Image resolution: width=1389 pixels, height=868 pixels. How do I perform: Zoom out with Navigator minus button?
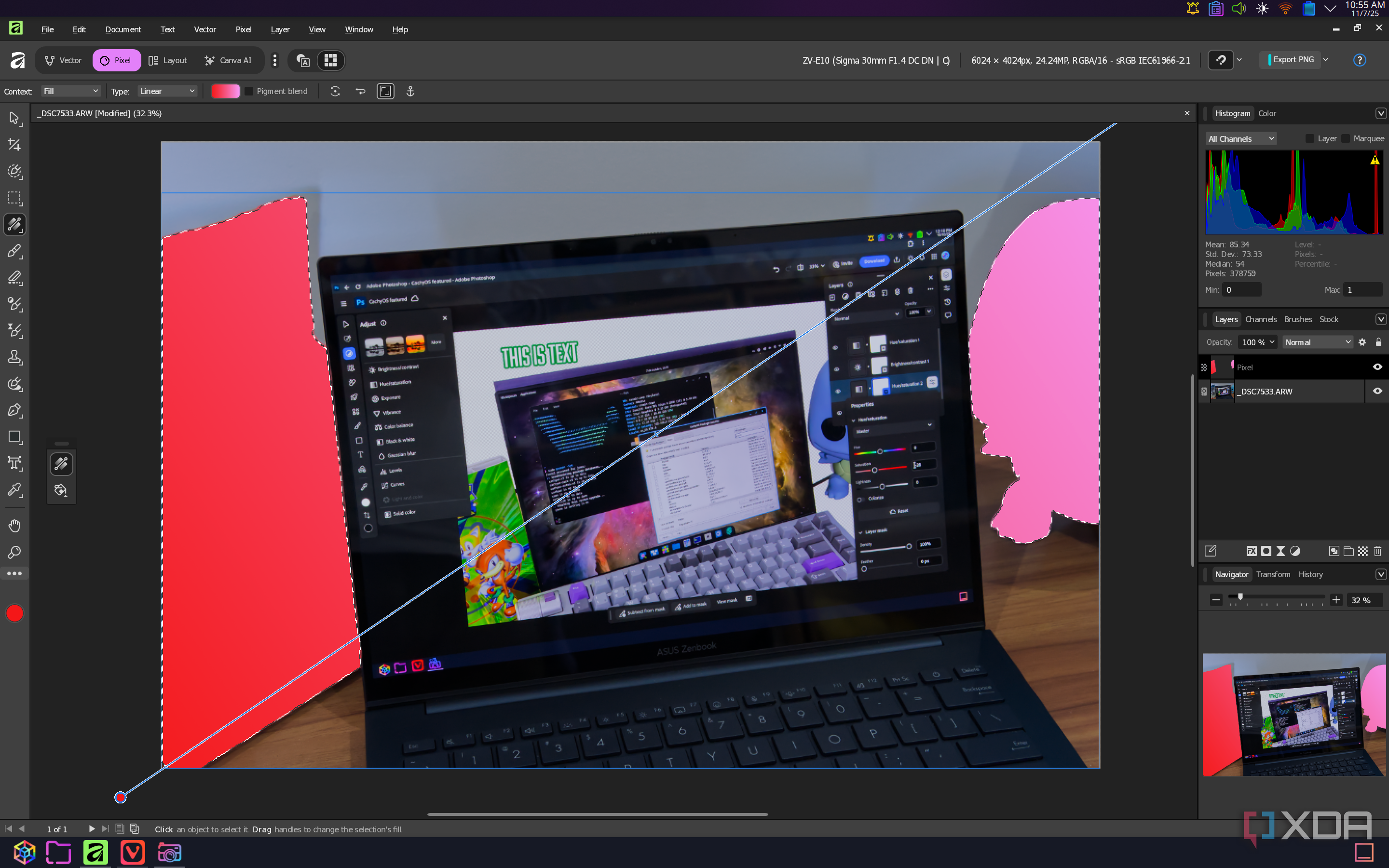click(x=1216, y=600)
